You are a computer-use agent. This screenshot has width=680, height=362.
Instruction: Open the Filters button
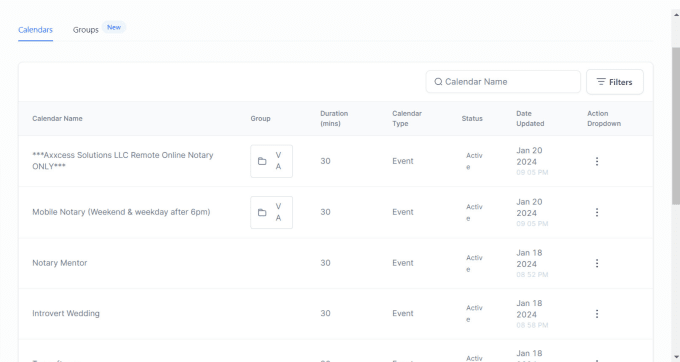pyautogui.click(x=615, y=82)
